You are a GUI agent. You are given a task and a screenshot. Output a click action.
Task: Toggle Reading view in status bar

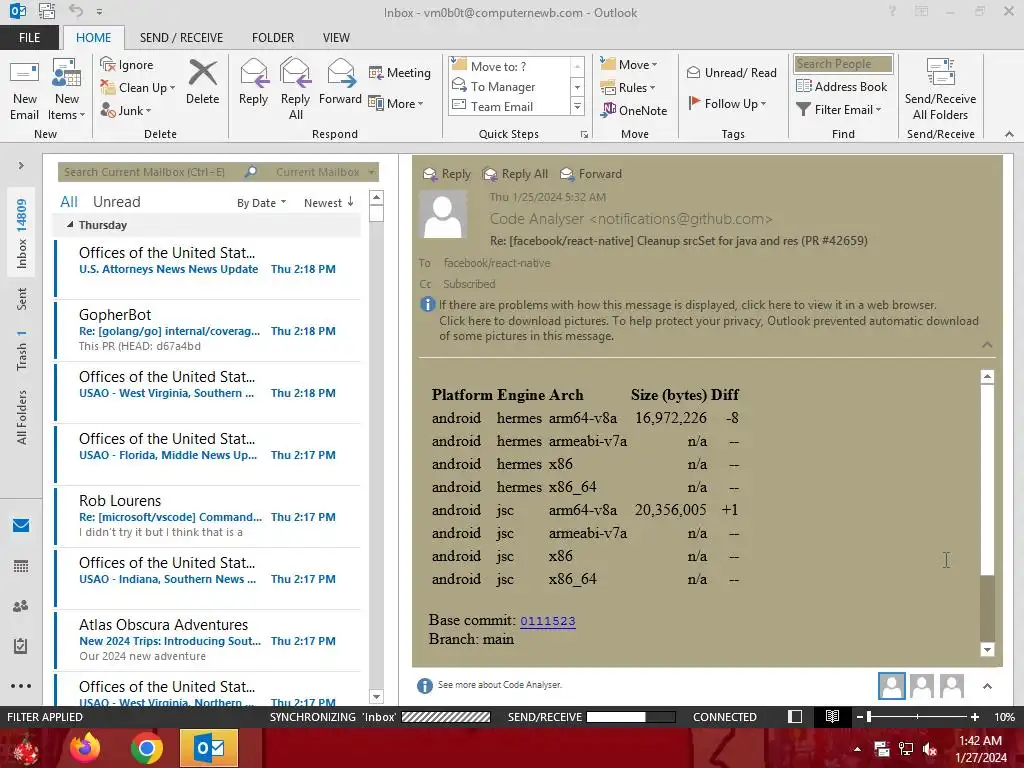point(832,716)
